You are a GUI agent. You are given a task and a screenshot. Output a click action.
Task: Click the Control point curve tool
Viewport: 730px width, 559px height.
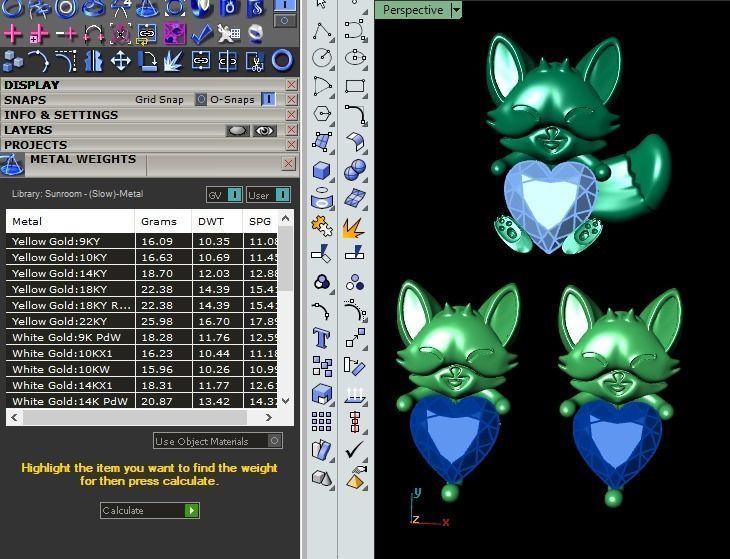coord(355,31)
